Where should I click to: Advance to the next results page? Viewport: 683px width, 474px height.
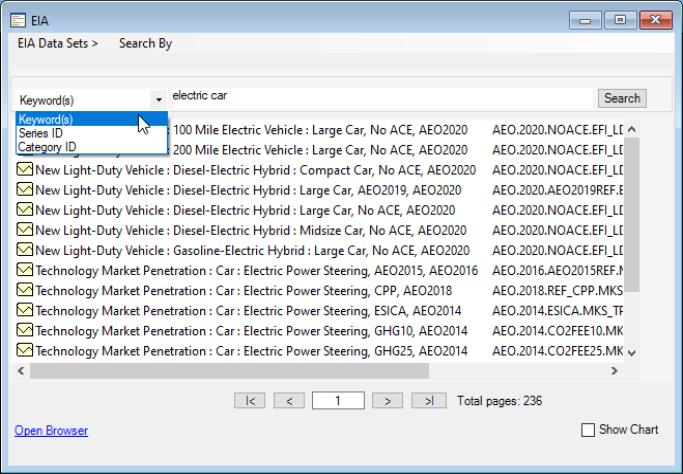pos(386,401)
